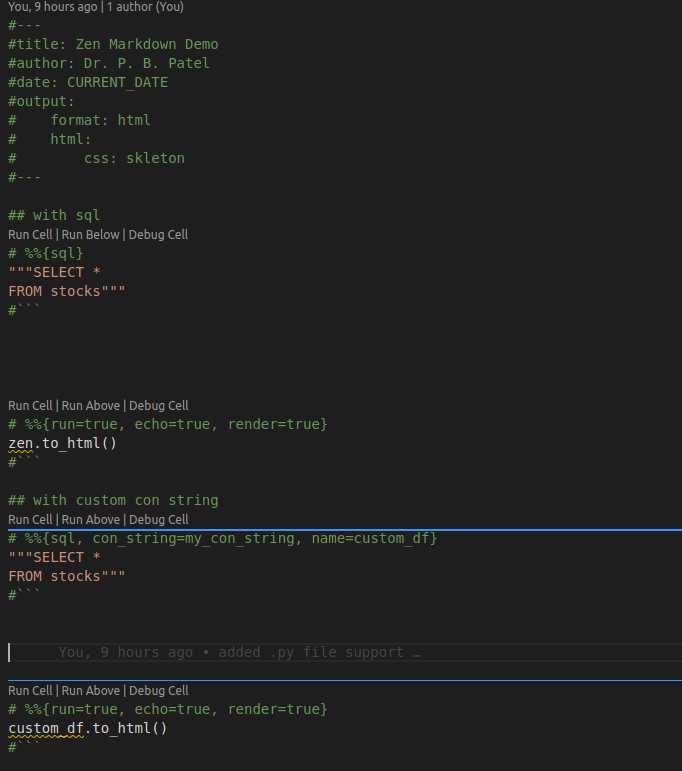This screenshot has width=682, height=771.
Task: Run Above for the zen.to_html() cell
Action: [90, 406]
